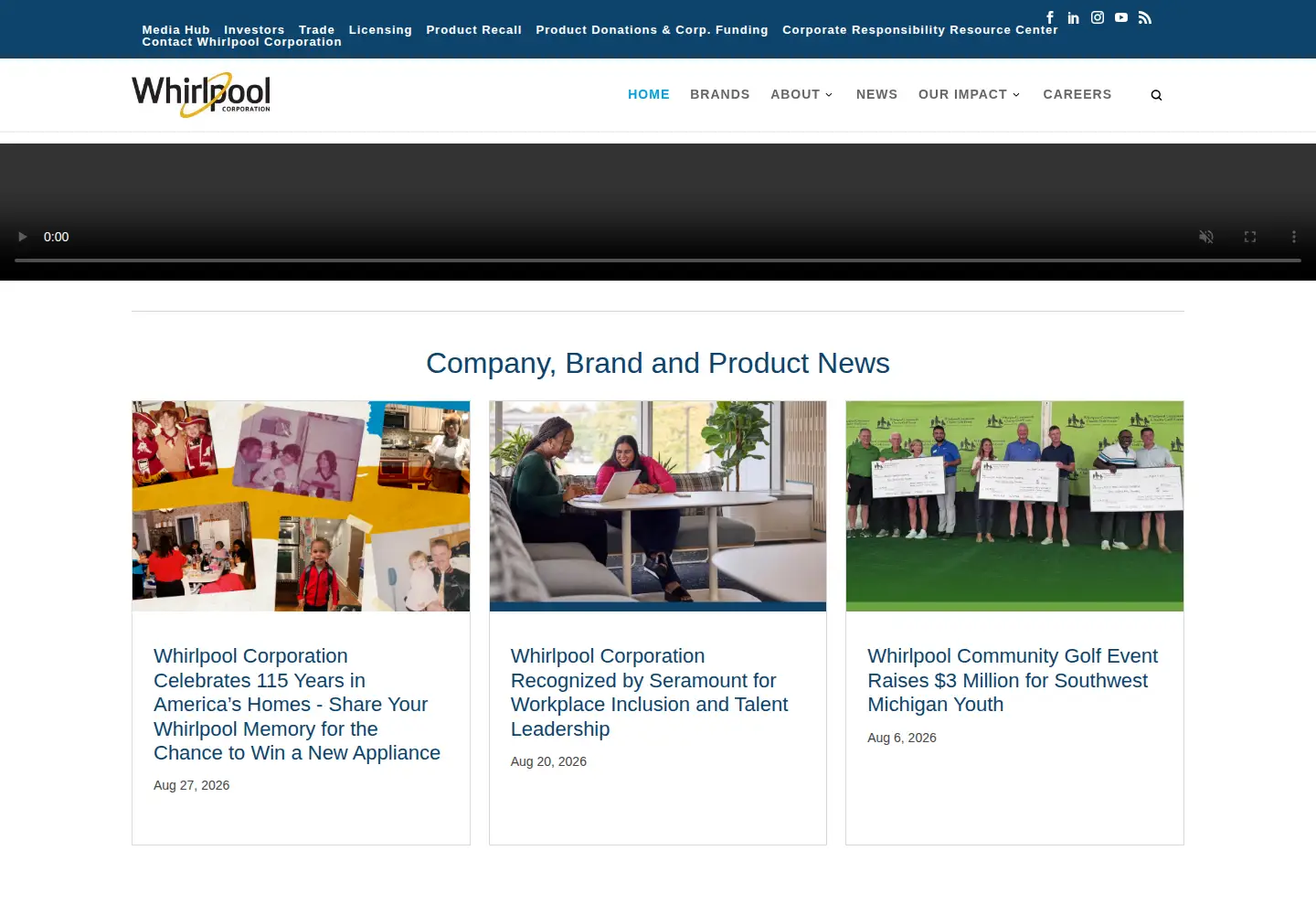Viewport: 1316px width, 914px height.
Task: Open Whirlpool's Facebook page icon
Action: [1050, 17]
